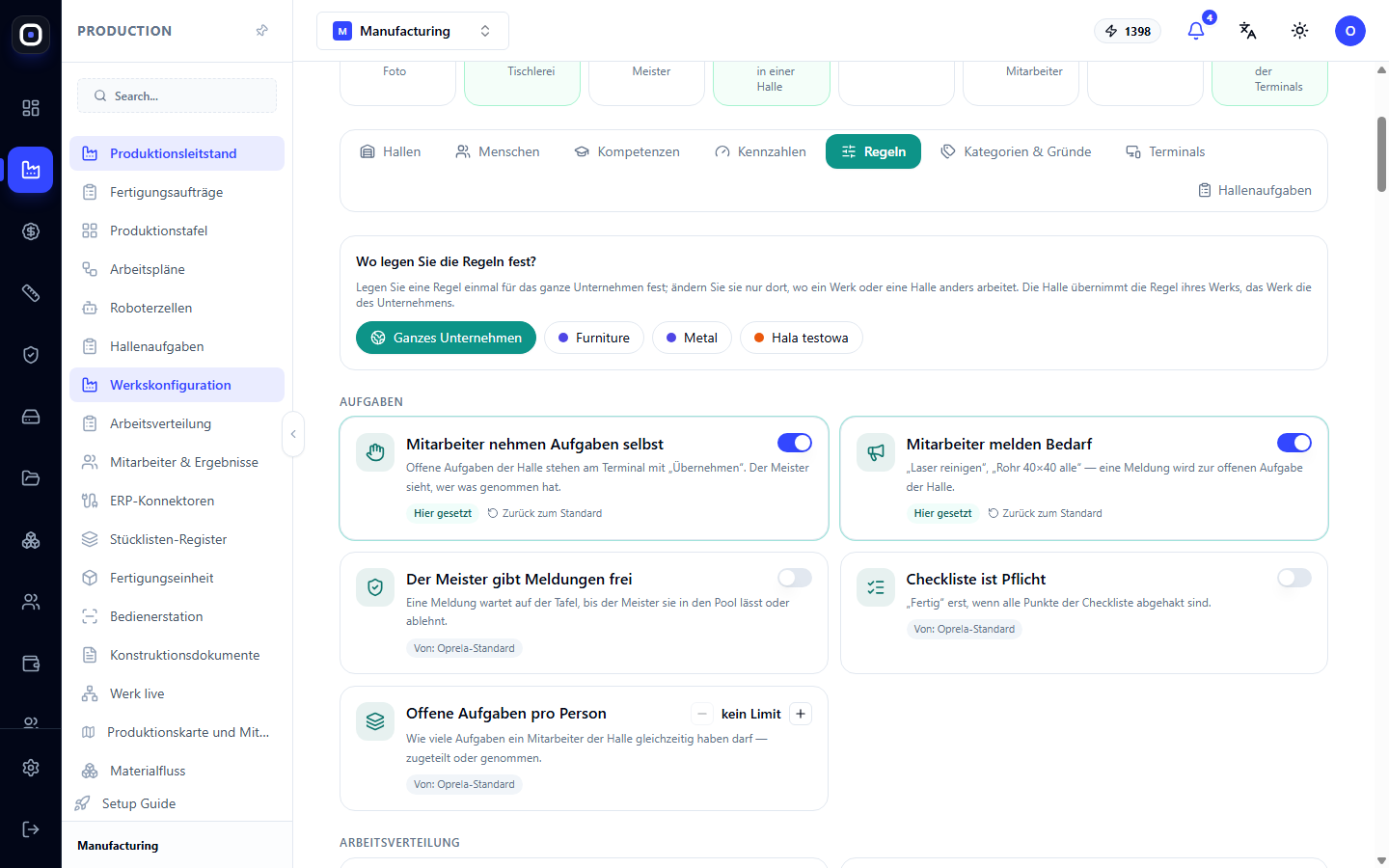Open the Hallenaufgaben link under the tabs

pyautogui.click(x=1255, y=190)
